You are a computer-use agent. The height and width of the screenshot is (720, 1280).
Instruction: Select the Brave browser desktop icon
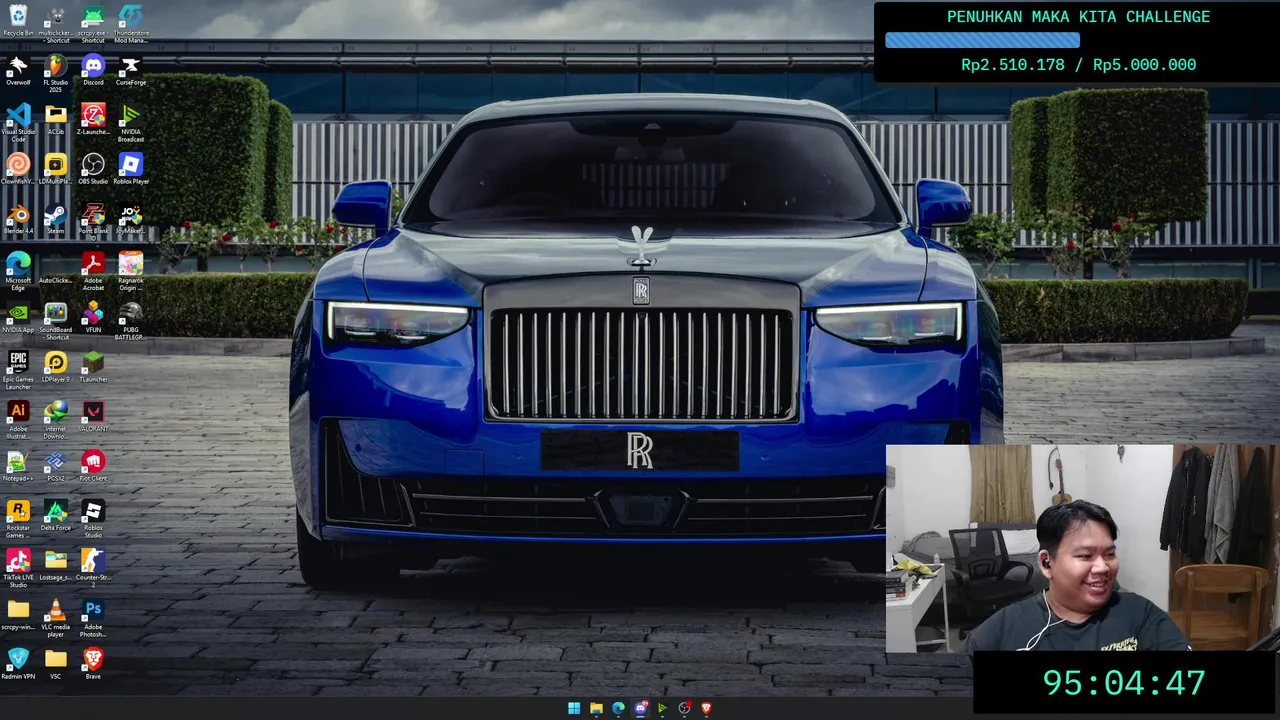click(x=93, y=664)
